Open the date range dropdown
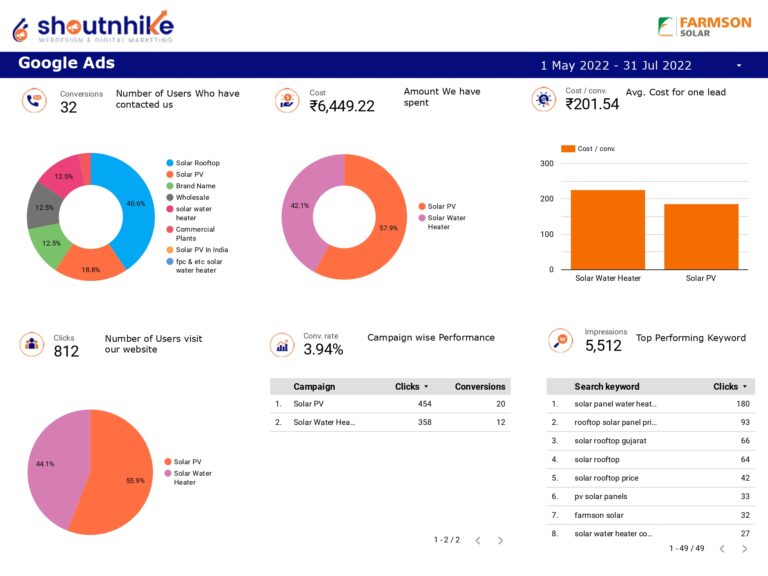768x576 pixels. pos(739,66)
